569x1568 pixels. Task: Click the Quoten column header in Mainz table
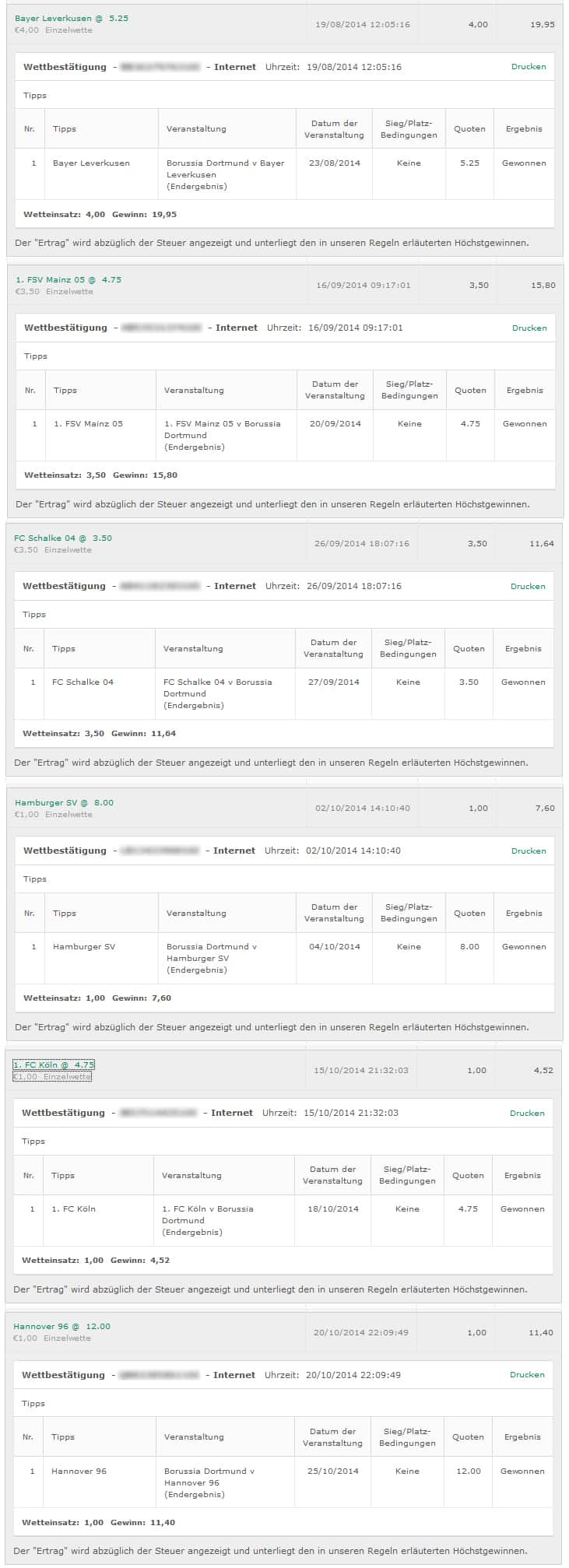coord(470,391)
